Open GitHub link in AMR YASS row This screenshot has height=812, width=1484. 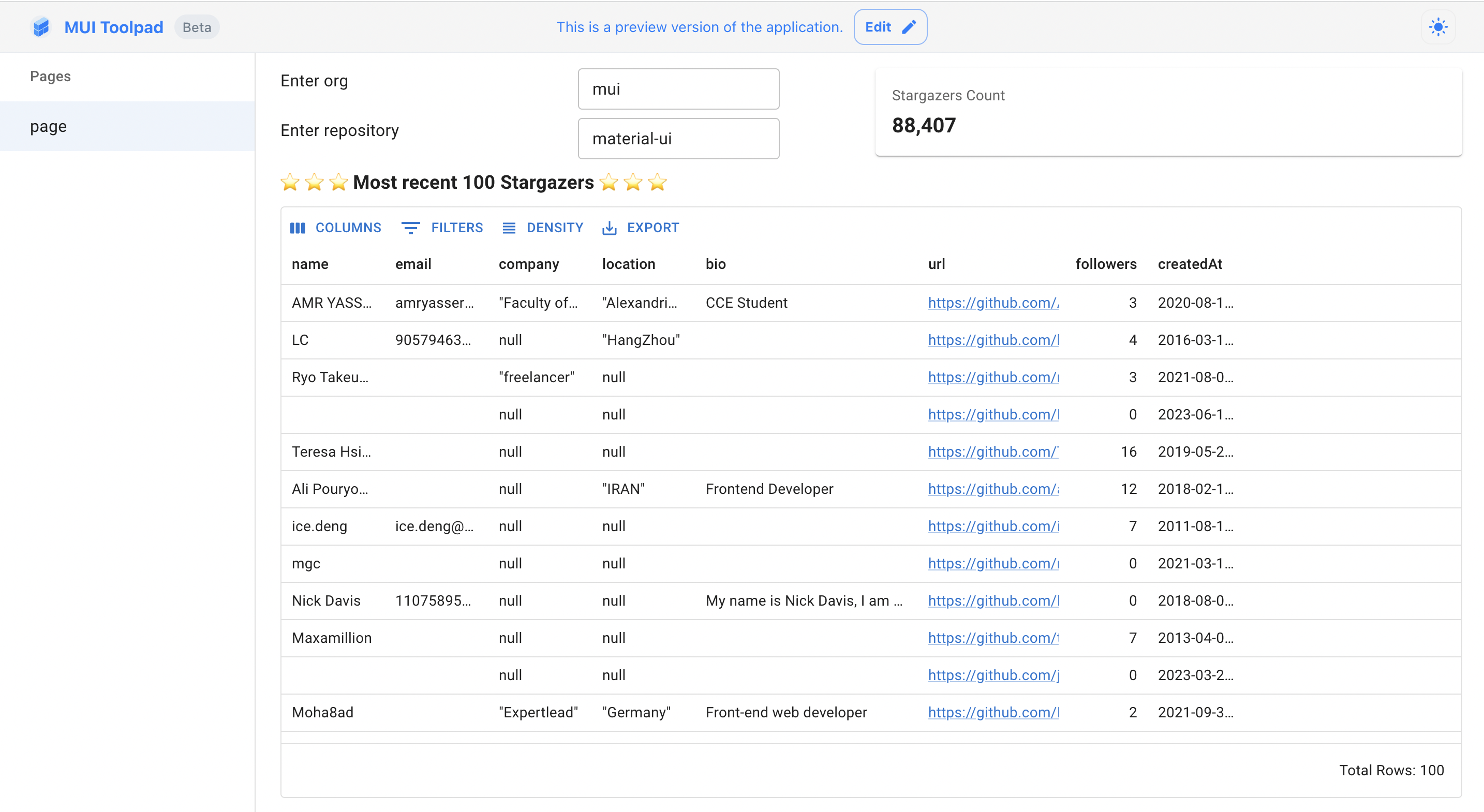pos(993,303)
